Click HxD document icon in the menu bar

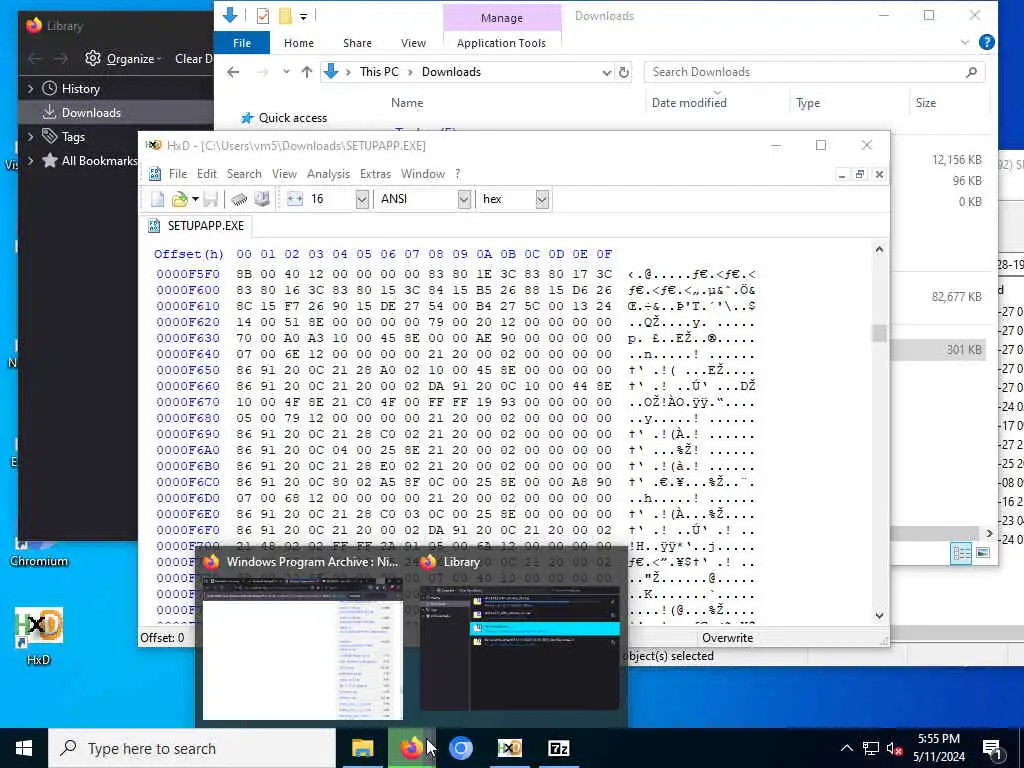[x=155, y=174]
